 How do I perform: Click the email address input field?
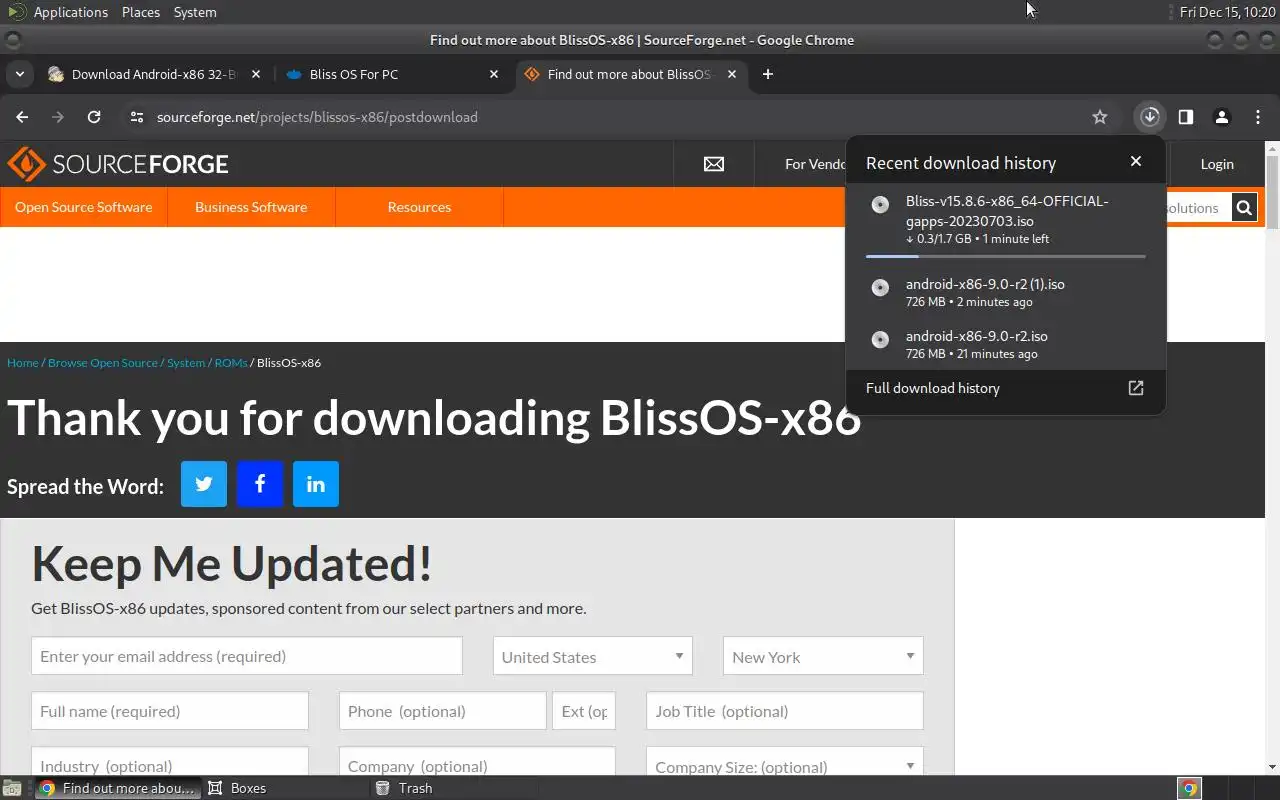click(247, 656)
